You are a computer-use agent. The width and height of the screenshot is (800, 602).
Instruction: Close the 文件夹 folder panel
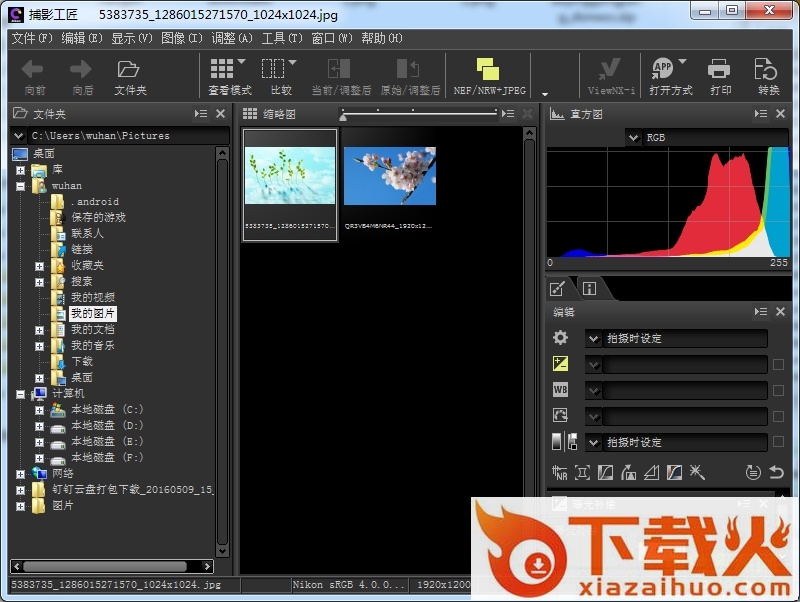point(220,114)
